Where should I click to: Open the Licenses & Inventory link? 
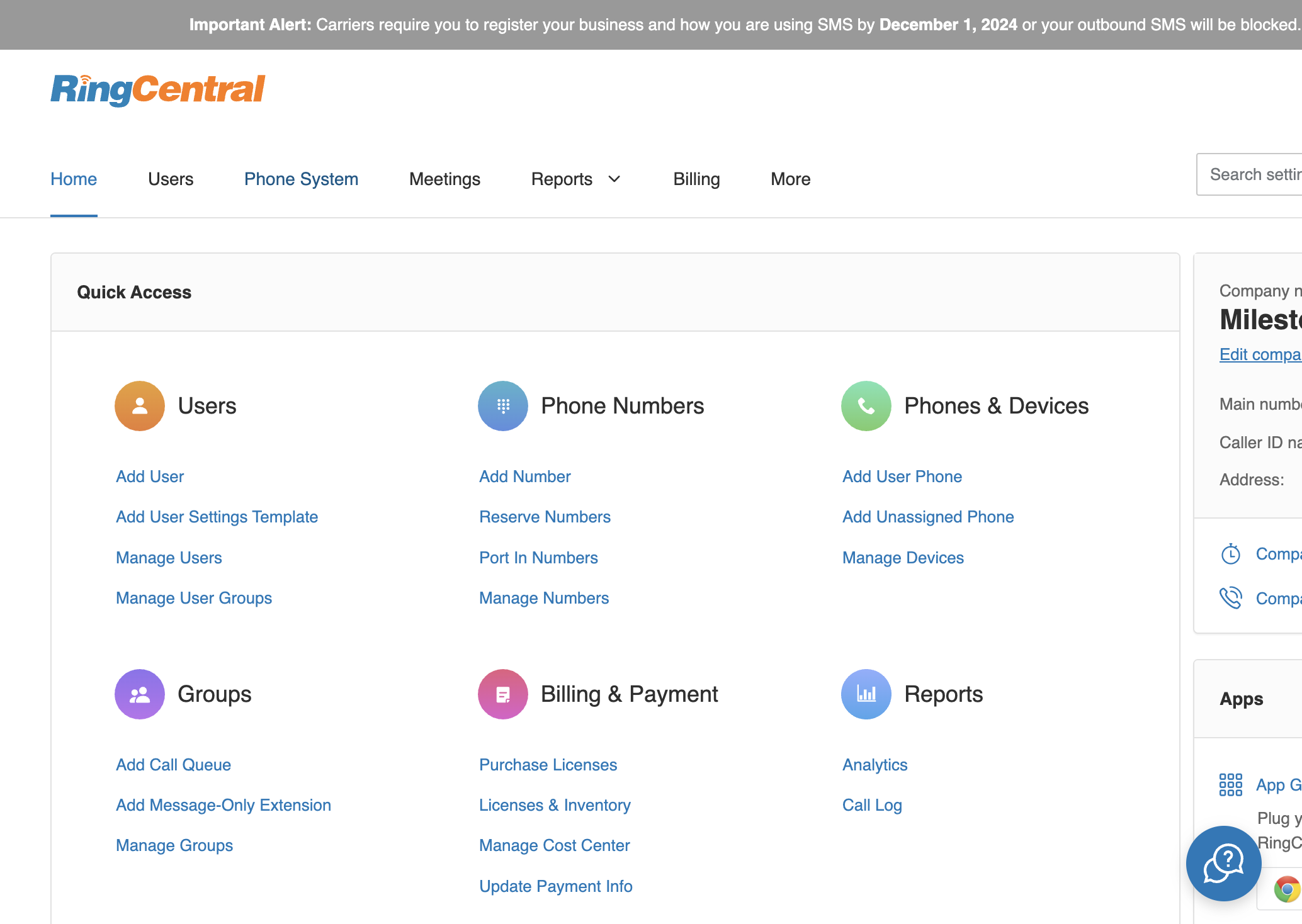point(555,805)
